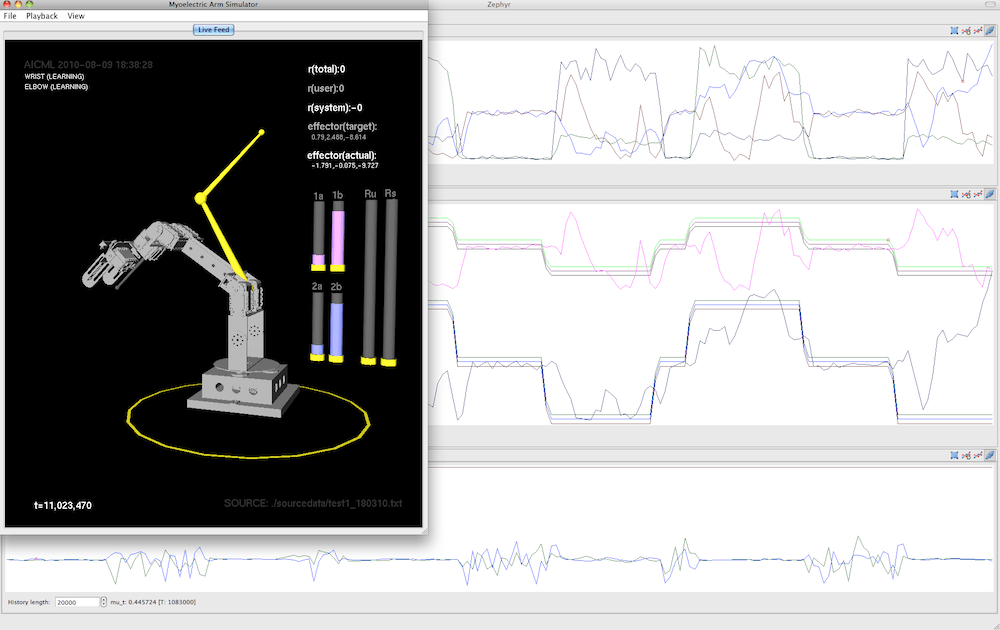
Task: Click the 1b pink signal bar
Action: coord(338,236)
